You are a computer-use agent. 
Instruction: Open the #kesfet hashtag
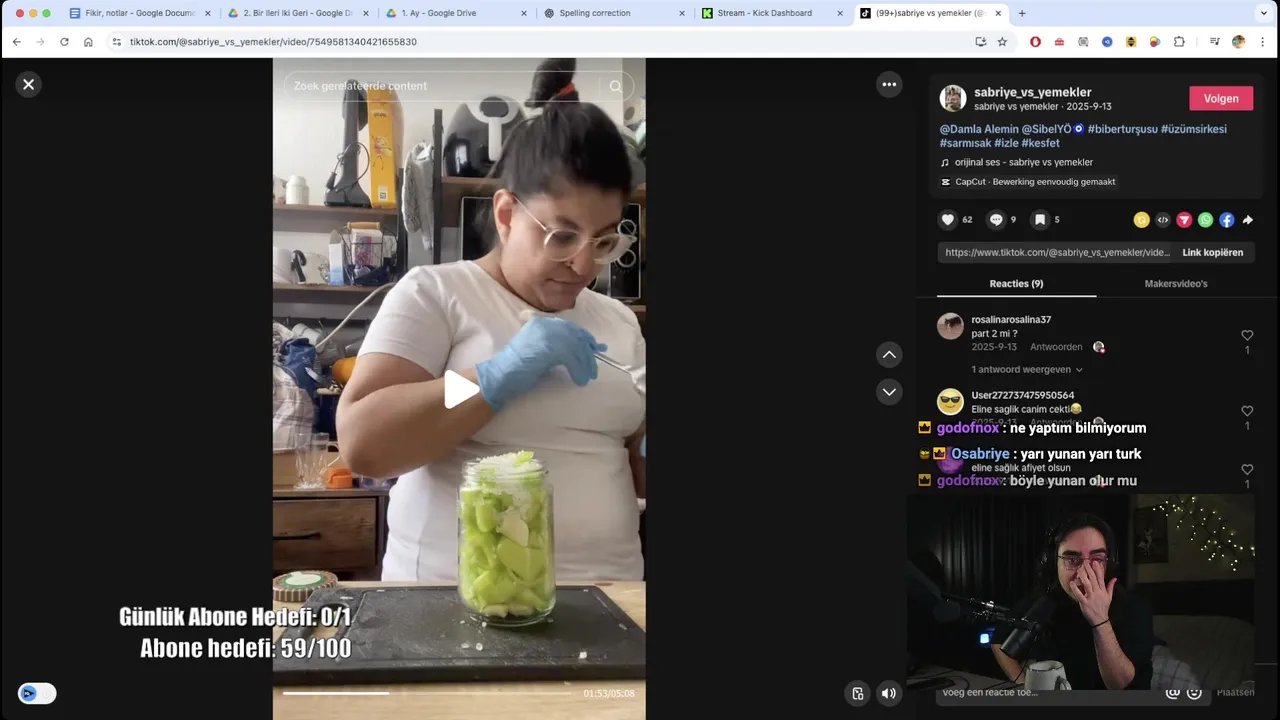coord(1040,143)
